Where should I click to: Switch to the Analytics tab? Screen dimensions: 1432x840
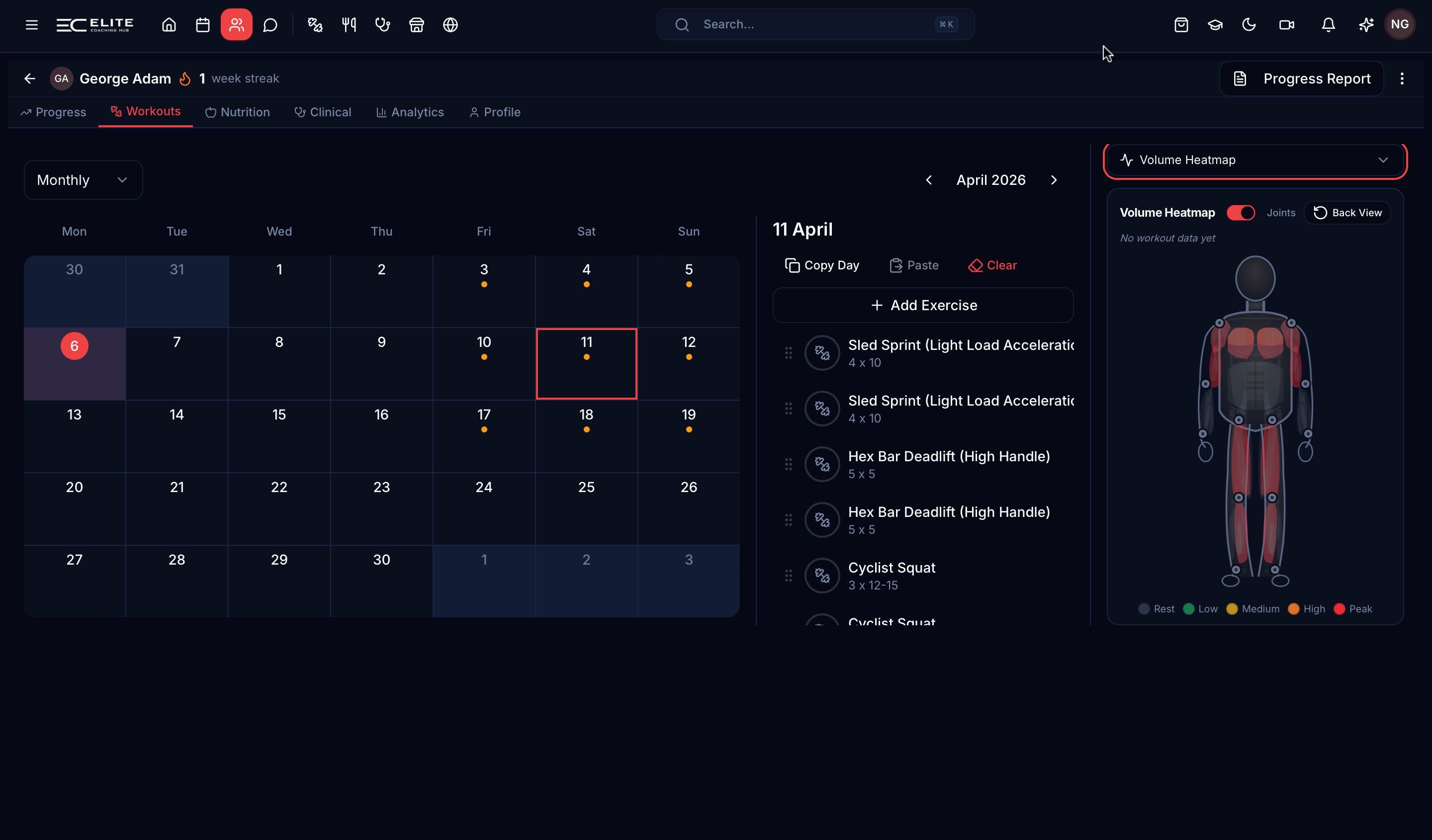pyautogui.click(x=410, y=112)
